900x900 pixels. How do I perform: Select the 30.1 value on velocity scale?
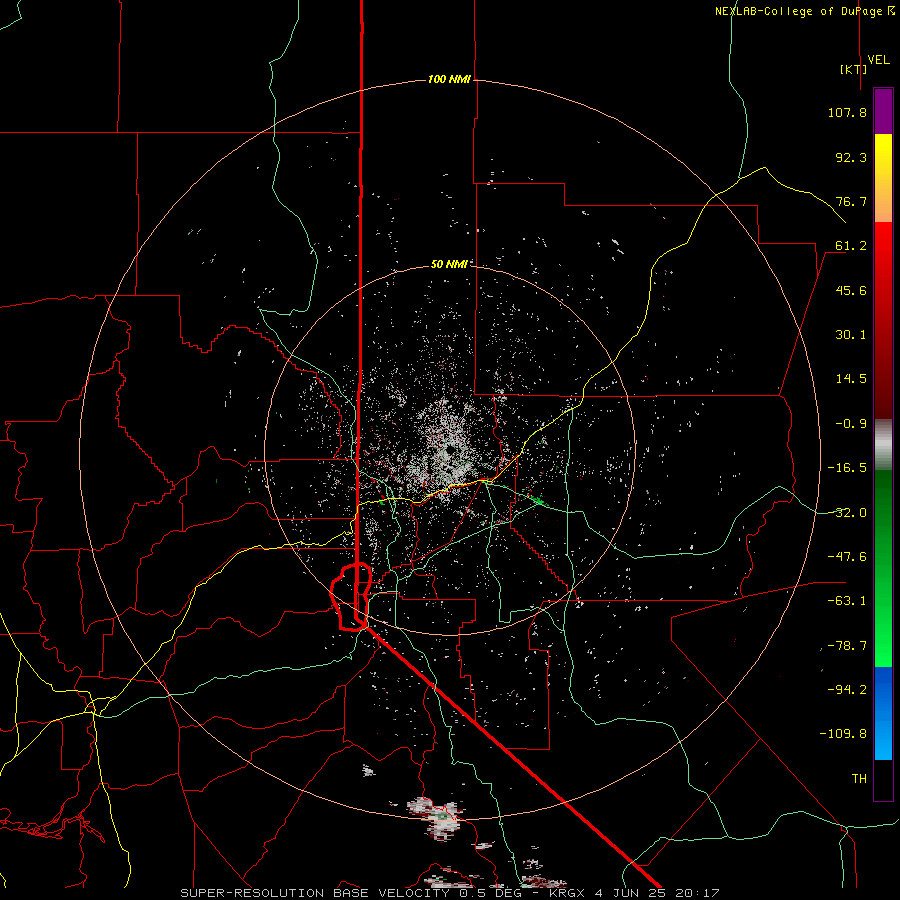point(851,335)
